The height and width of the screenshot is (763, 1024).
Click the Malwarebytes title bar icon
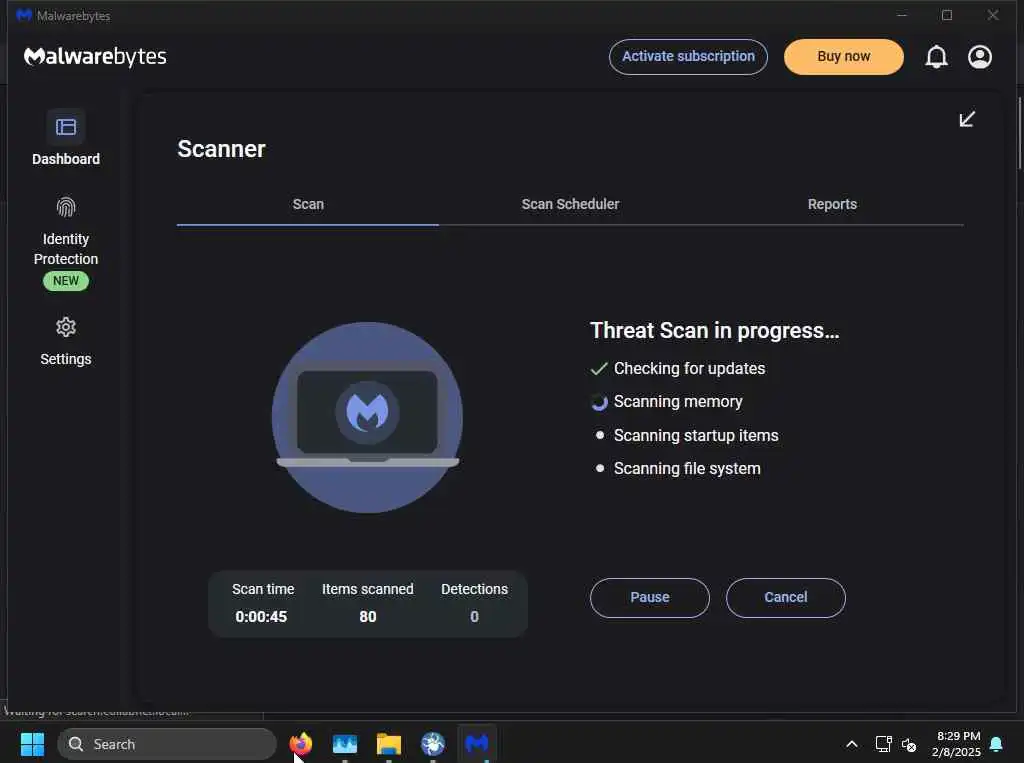[24, 15]
